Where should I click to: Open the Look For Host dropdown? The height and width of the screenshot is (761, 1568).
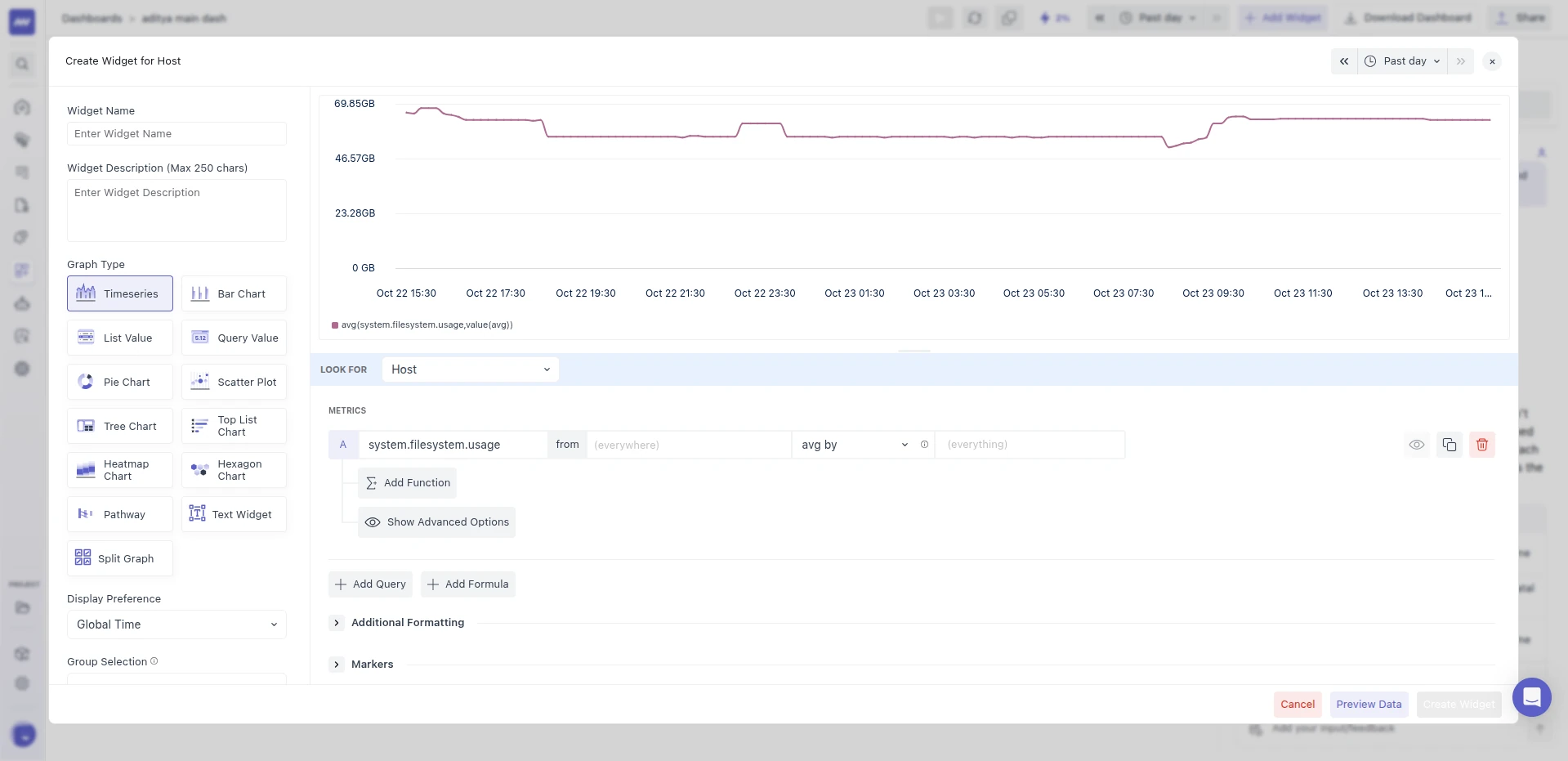(x=471, y=369)
